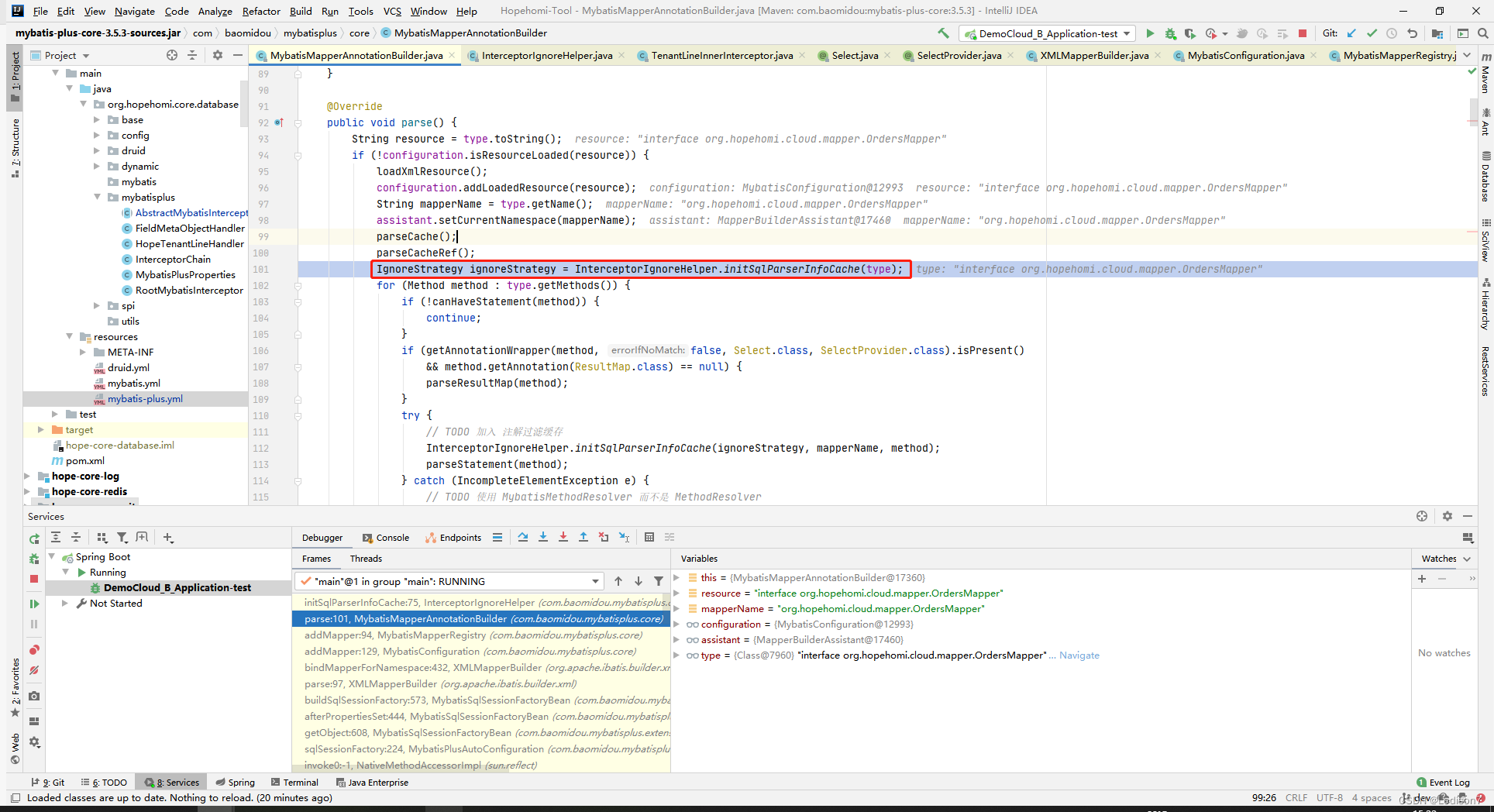Open run configuration dropdown DemoCloud_B_Application-test
The height and width of the screenshot is (812, 1494).
pos(1048,33)
